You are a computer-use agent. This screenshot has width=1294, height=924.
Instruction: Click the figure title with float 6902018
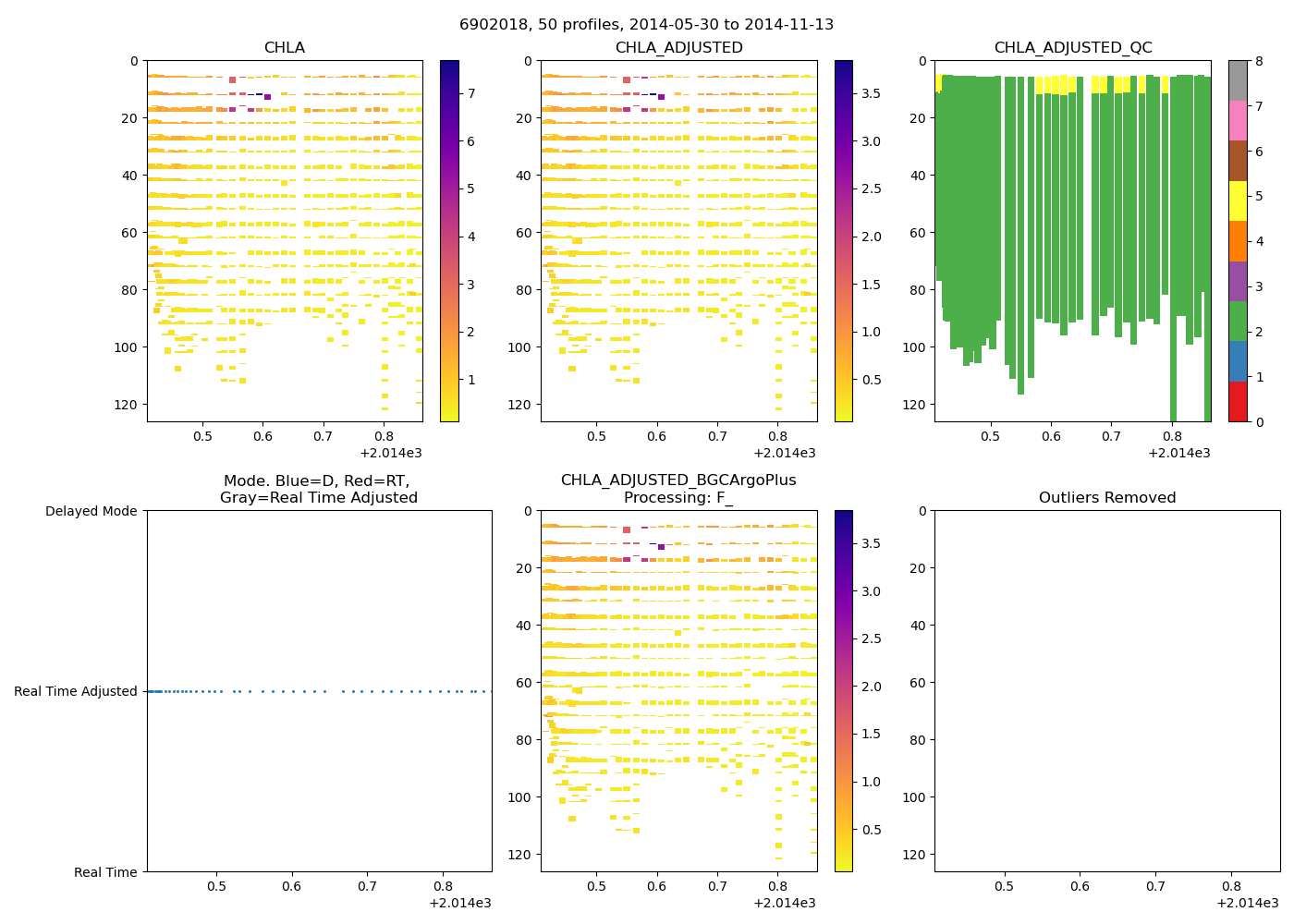tap(646, 25)
